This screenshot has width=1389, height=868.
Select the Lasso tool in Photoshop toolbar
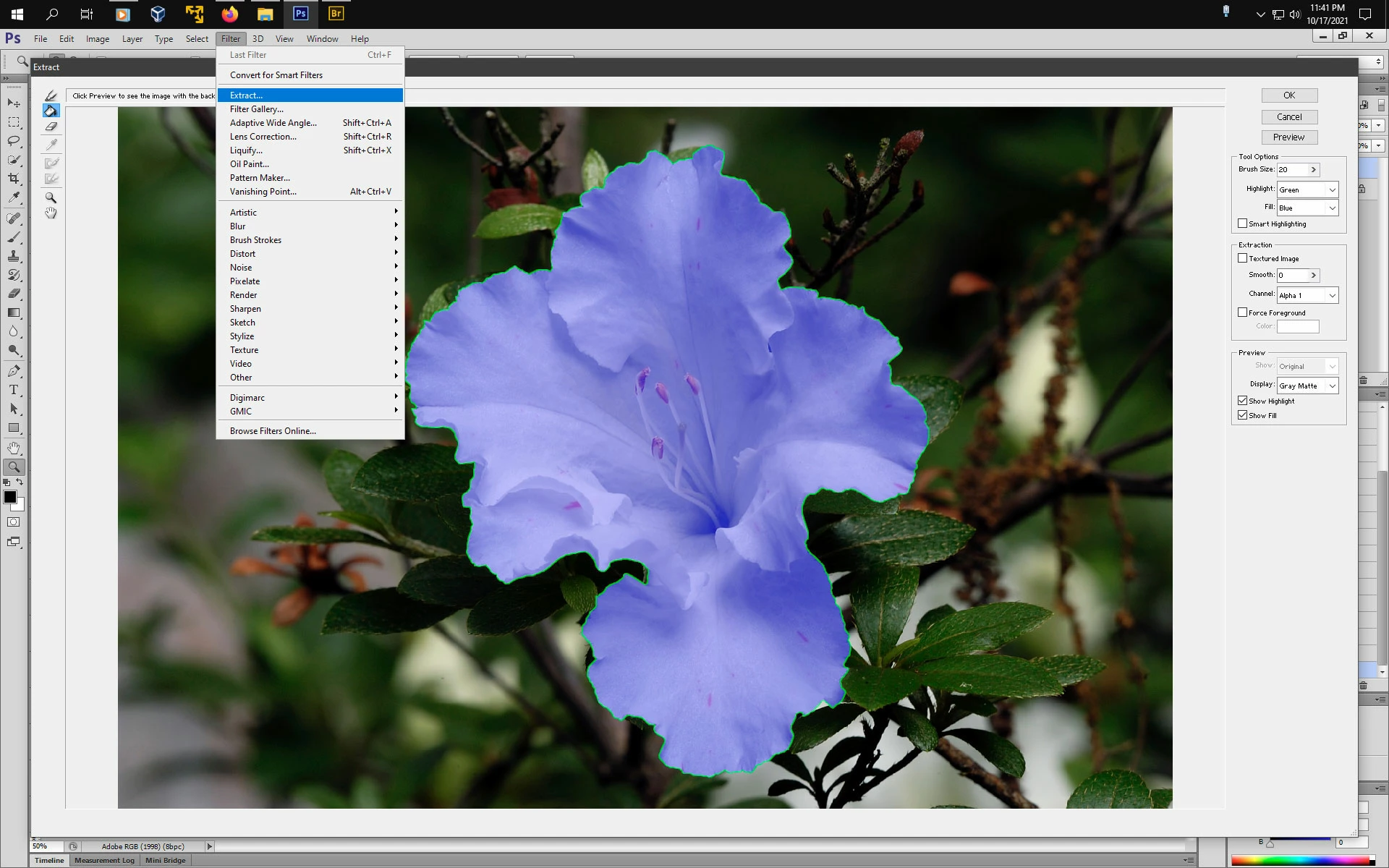[x=14, y=141]
